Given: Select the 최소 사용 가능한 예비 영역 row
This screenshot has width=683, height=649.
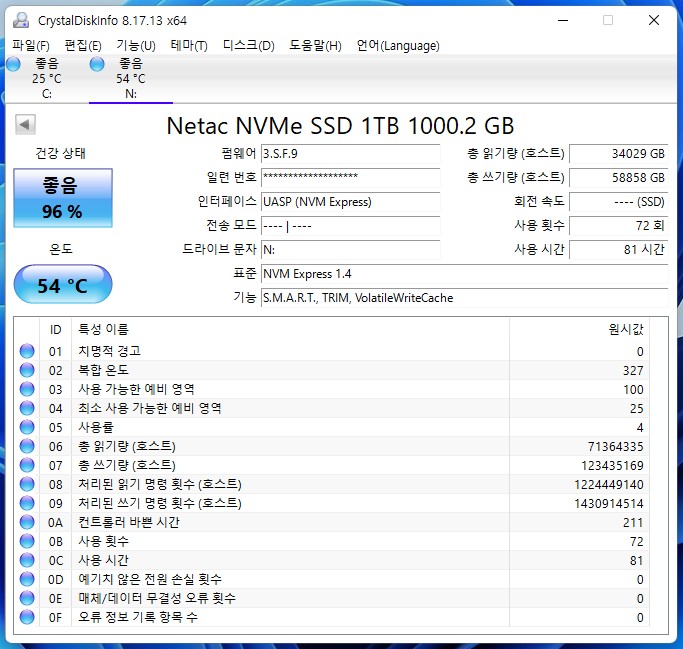Looking at the screenshot, I should [x=331, y=408].
